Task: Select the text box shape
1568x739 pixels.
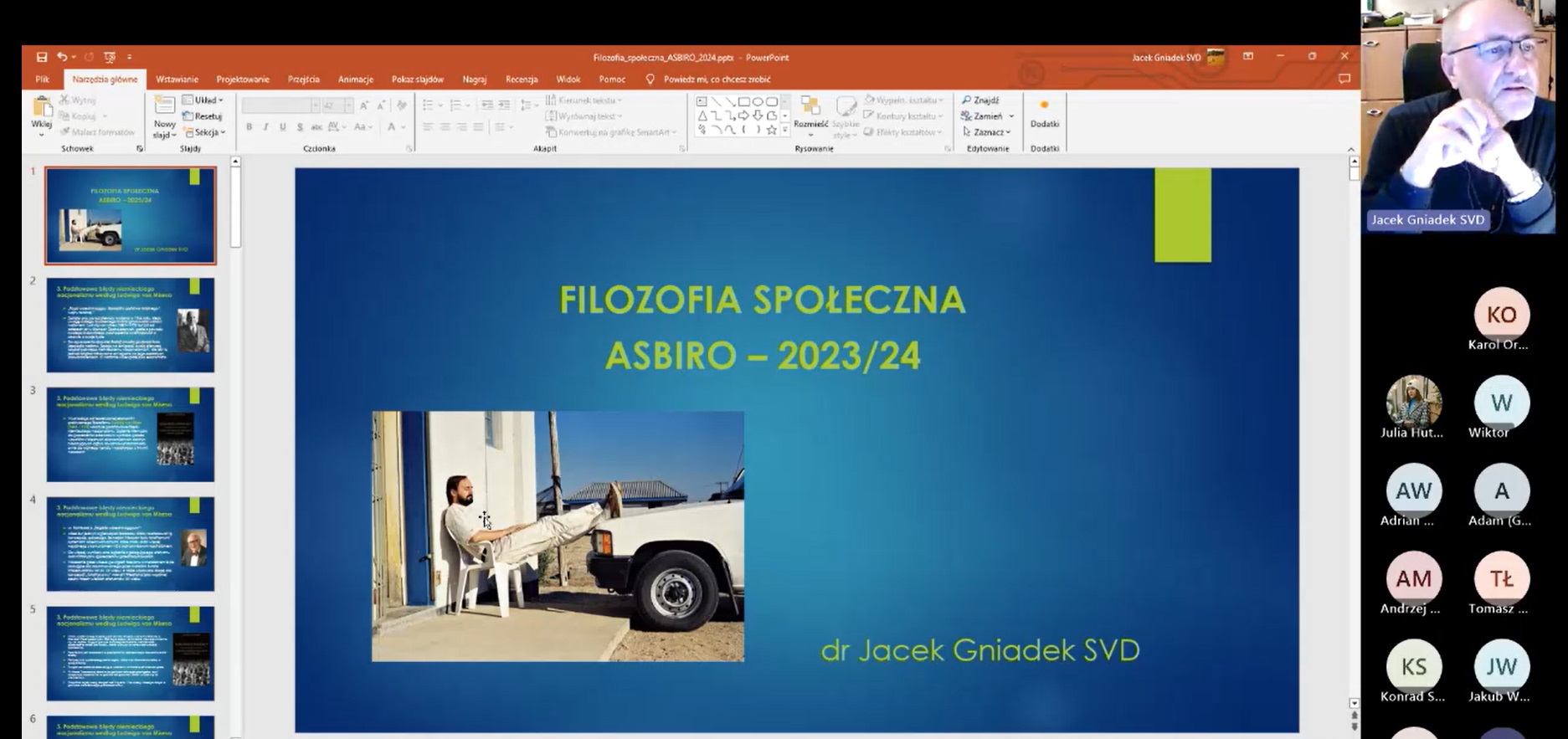Action: [x=702, y=102]
